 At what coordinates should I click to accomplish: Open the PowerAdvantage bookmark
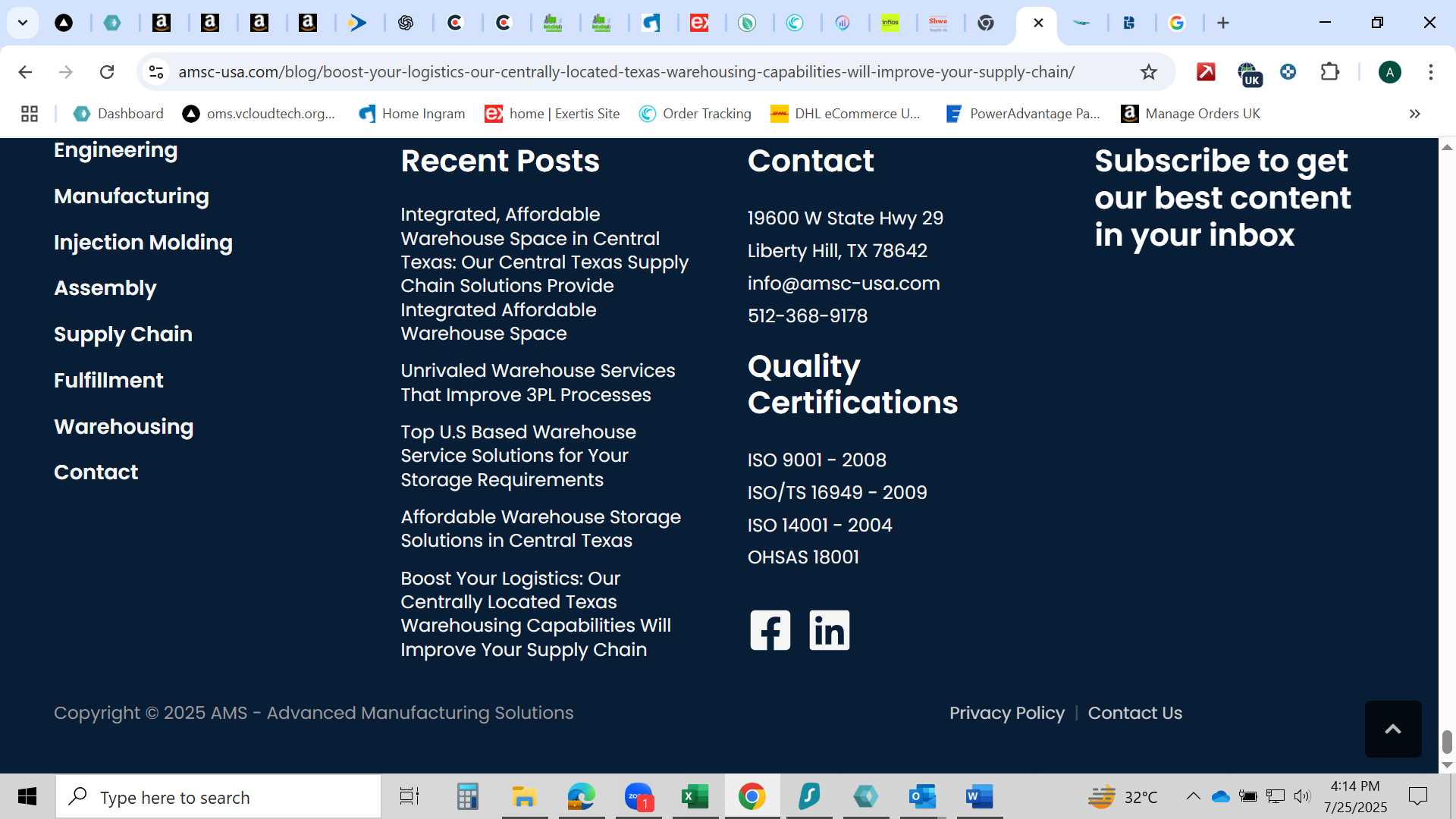tap(1023, 114)
